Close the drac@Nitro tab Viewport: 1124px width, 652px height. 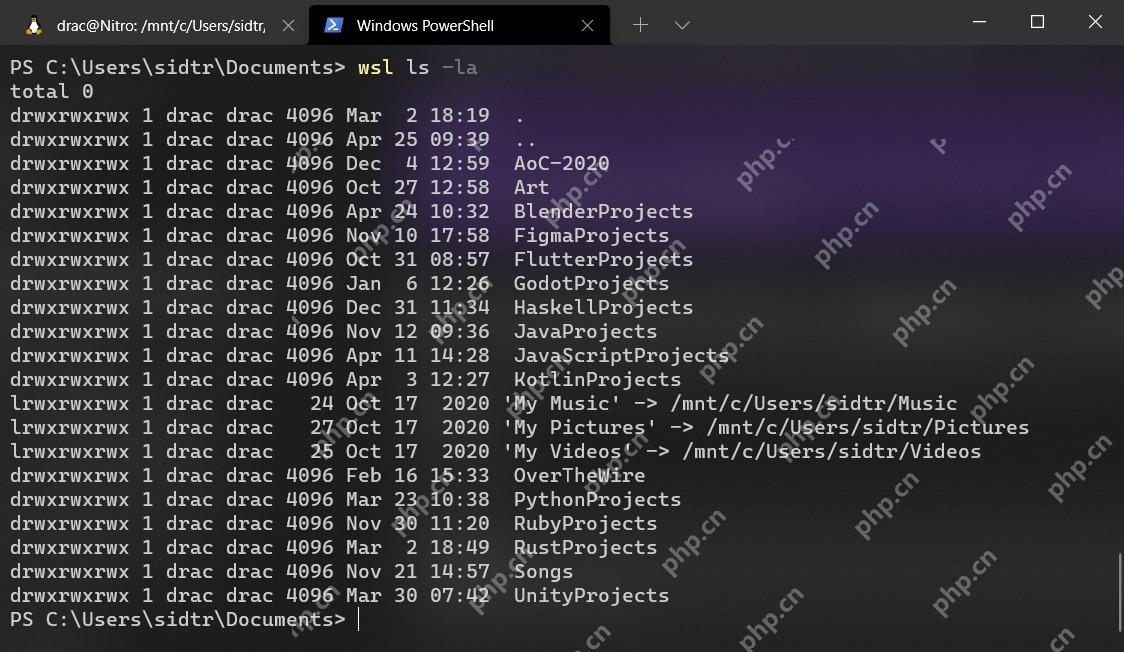point(288,26)
